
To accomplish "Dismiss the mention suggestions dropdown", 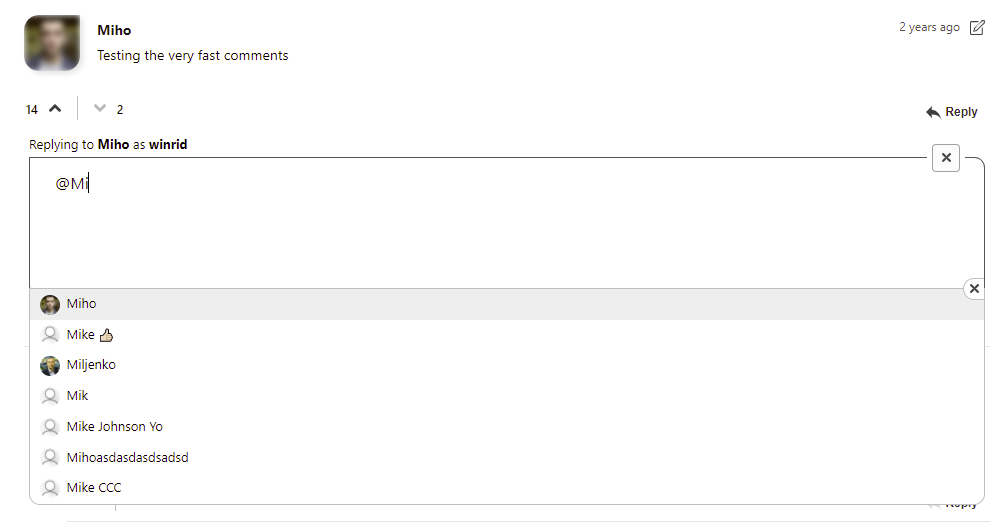I will pos(975,289).
